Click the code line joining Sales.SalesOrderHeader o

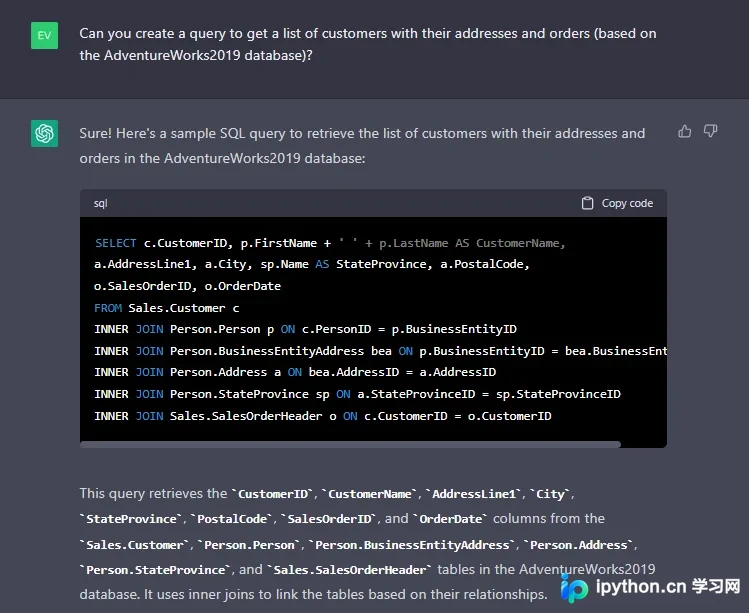click(x=322, y=416)
